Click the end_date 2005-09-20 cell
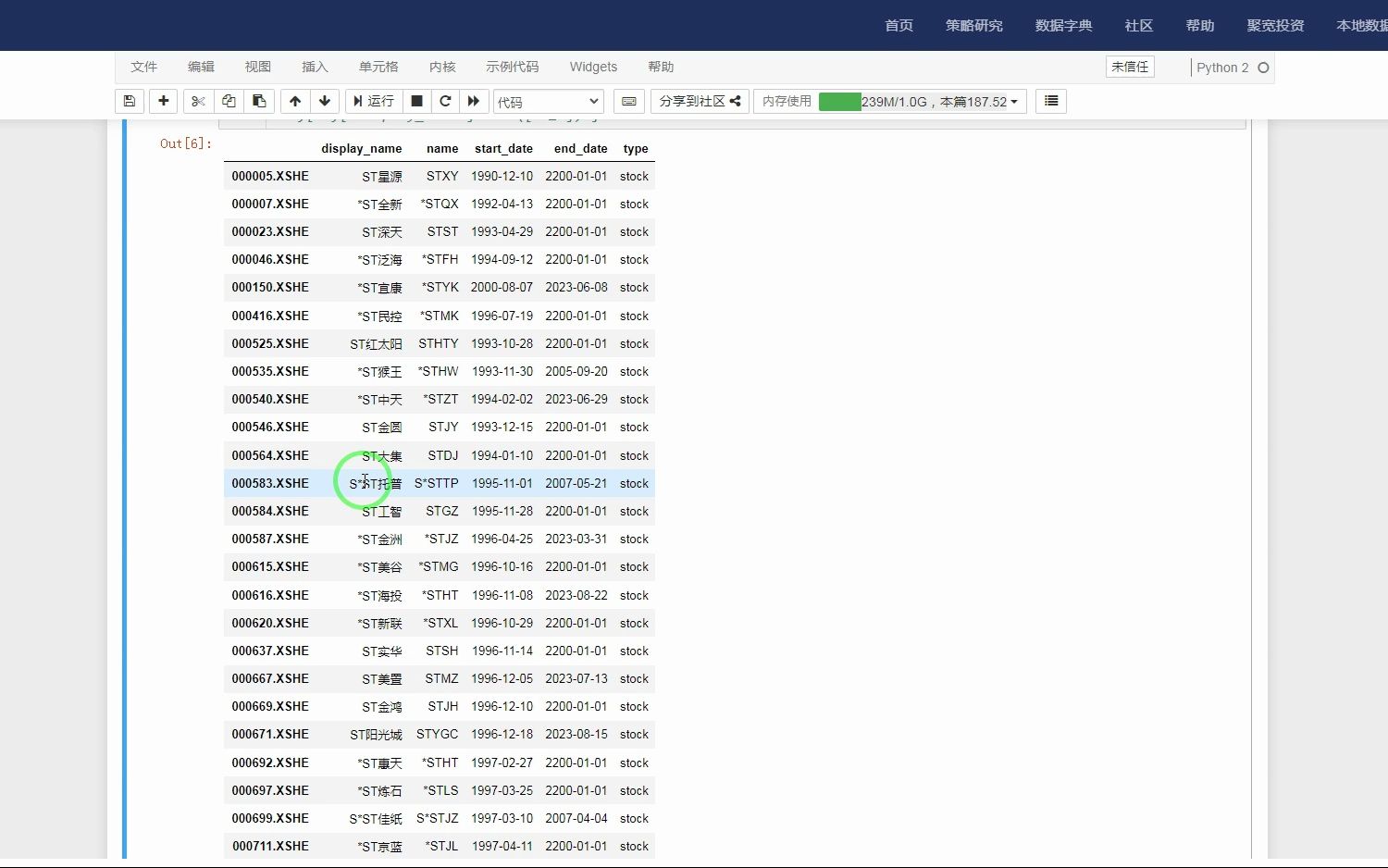The width and height of the screenshot is (1388, 868). (576, 371)
